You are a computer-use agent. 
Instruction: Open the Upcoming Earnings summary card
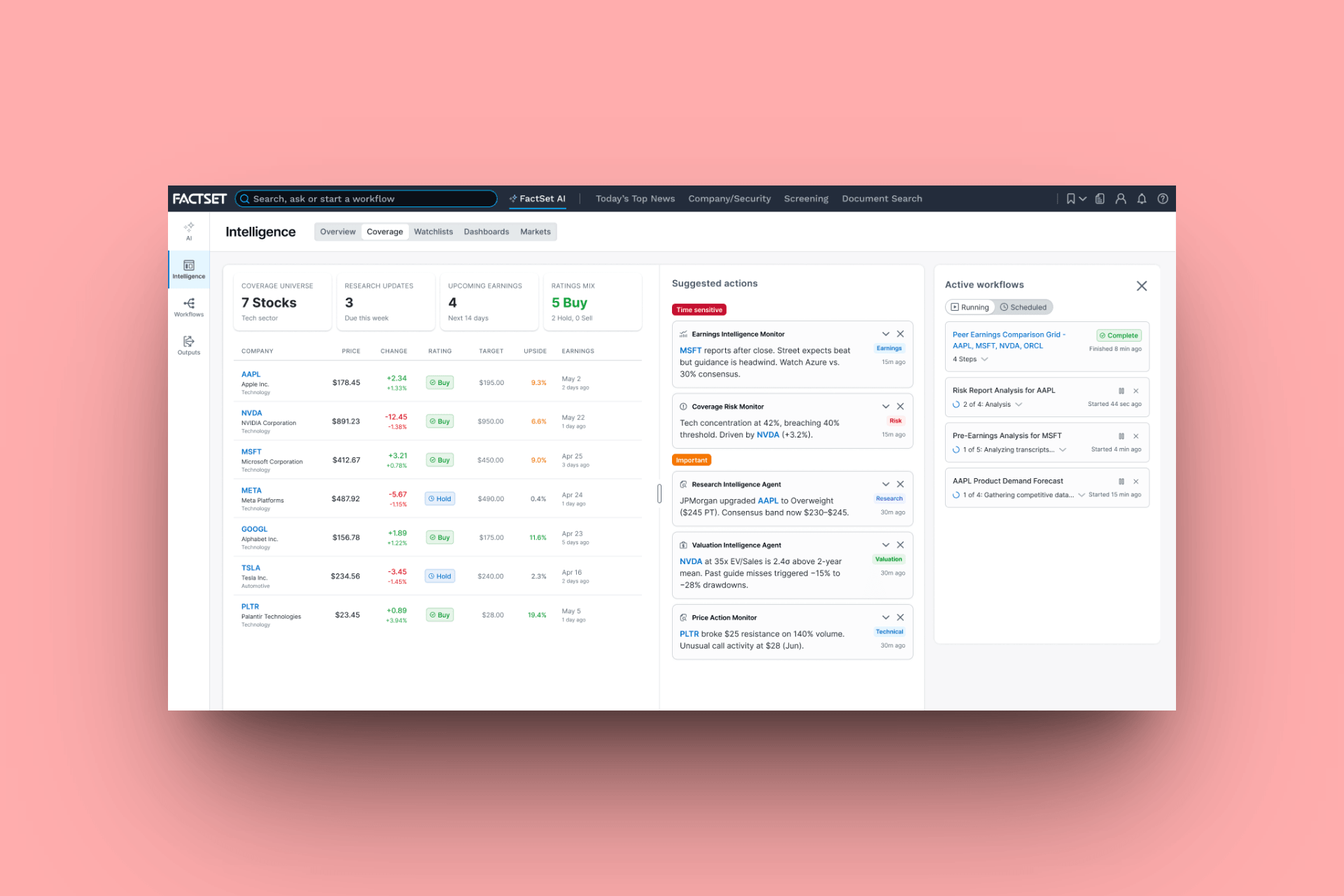point(489,302)
